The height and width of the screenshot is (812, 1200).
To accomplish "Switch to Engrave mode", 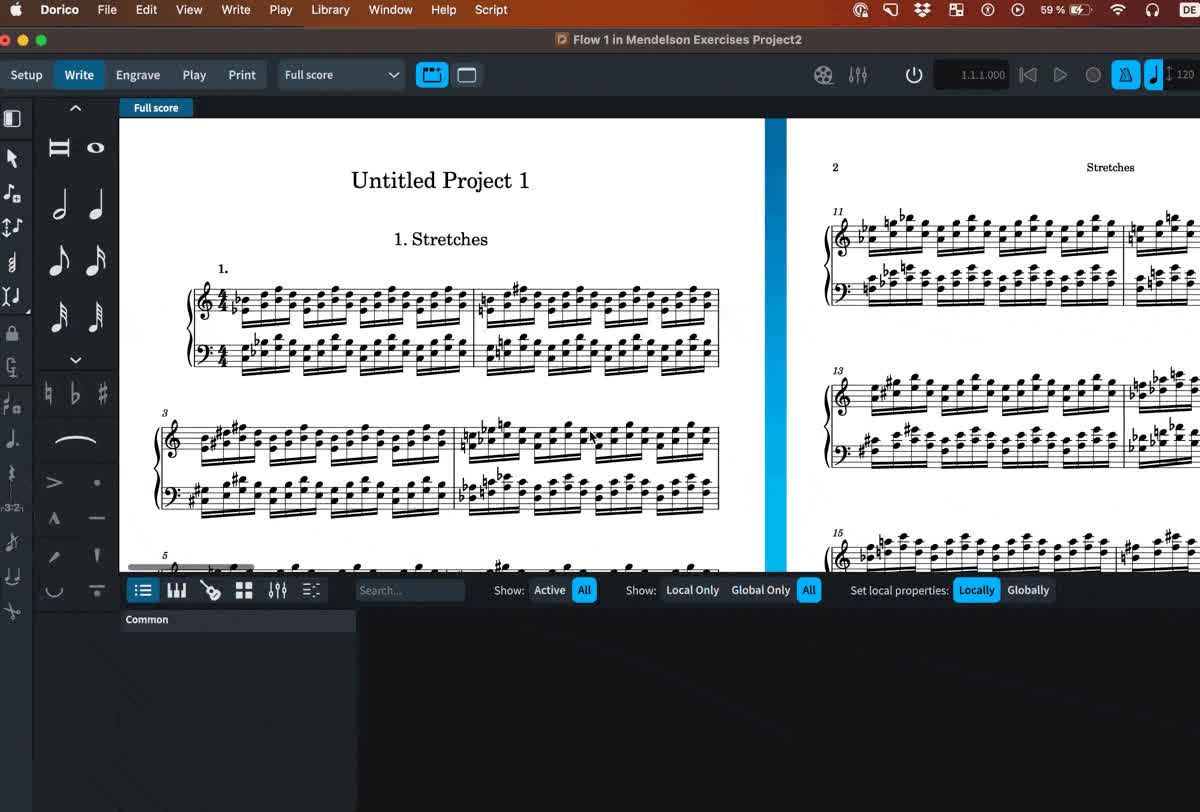I will (x=138, y=75).
